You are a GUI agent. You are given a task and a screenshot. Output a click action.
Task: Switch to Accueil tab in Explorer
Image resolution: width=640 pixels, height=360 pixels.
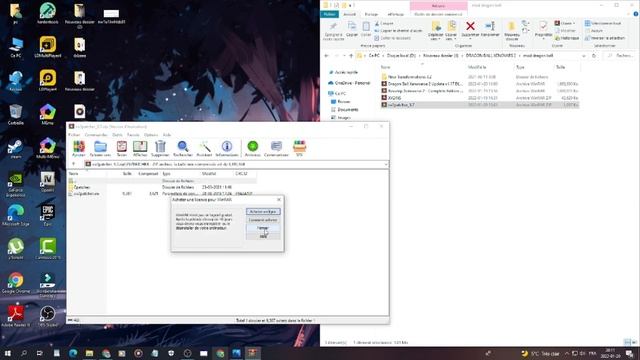click(x=349, y=14)
